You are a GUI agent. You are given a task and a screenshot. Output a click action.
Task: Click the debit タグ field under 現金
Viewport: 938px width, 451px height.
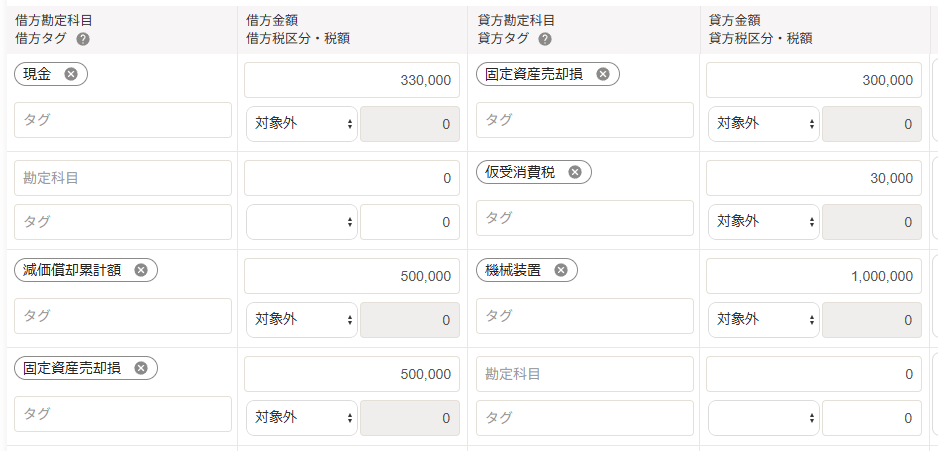pos(123,120)
